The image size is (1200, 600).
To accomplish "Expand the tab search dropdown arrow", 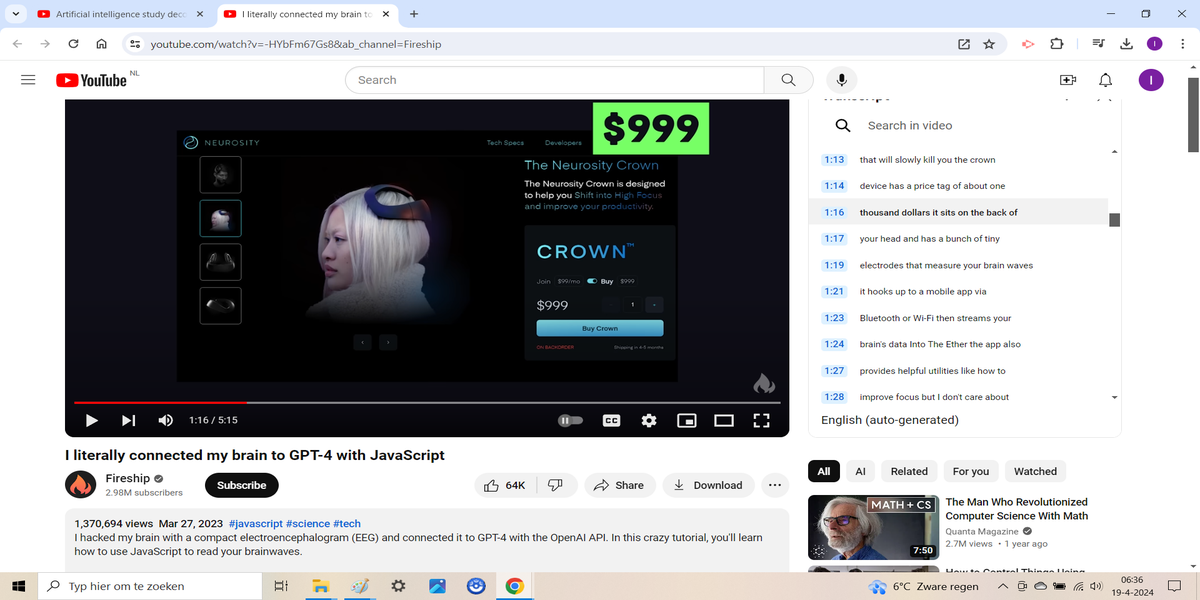I will (x=15, y=14).
